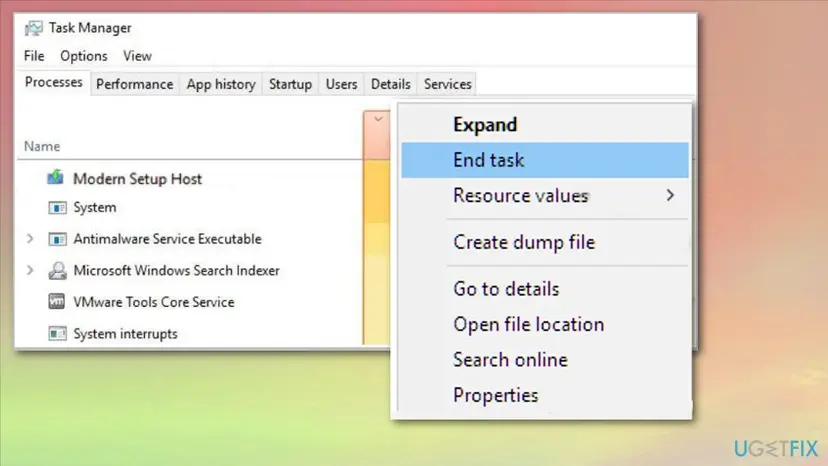This screenshot has height=466, width=828.
Task: Sort by the Name column header
Action: pos(42,146)
